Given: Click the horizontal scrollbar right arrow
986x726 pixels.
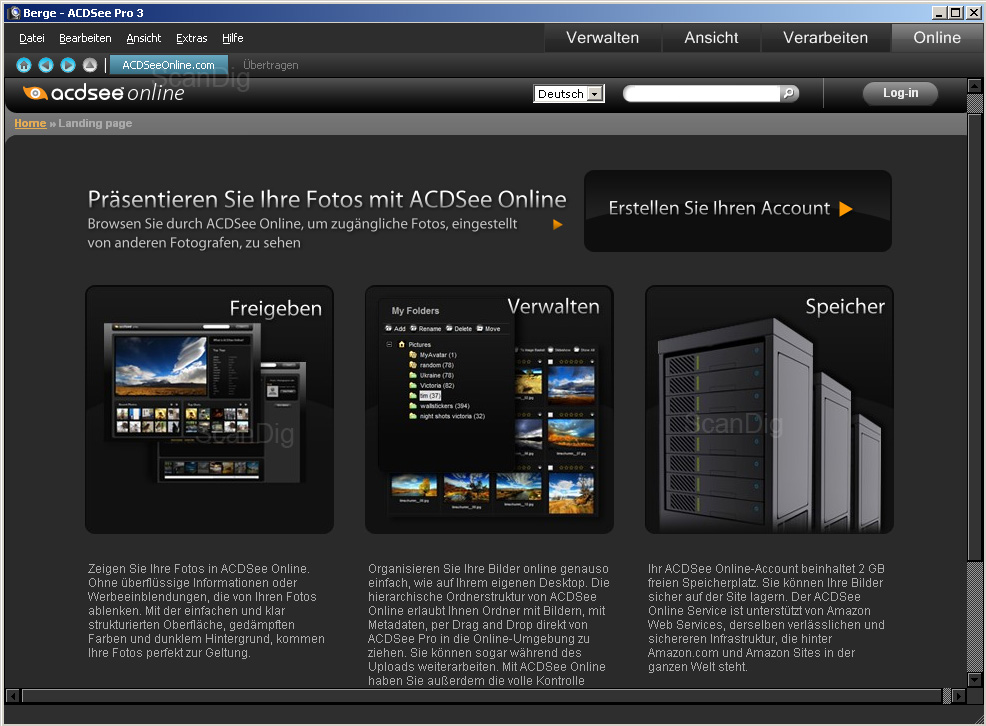Looking at the screenshot, I should click(x=958, y=695).
